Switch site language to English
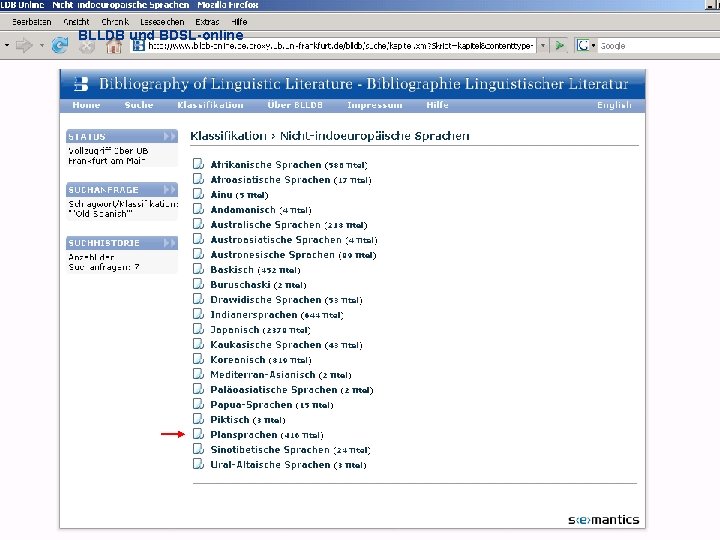The image size is (720, 540). pos(614,105)
